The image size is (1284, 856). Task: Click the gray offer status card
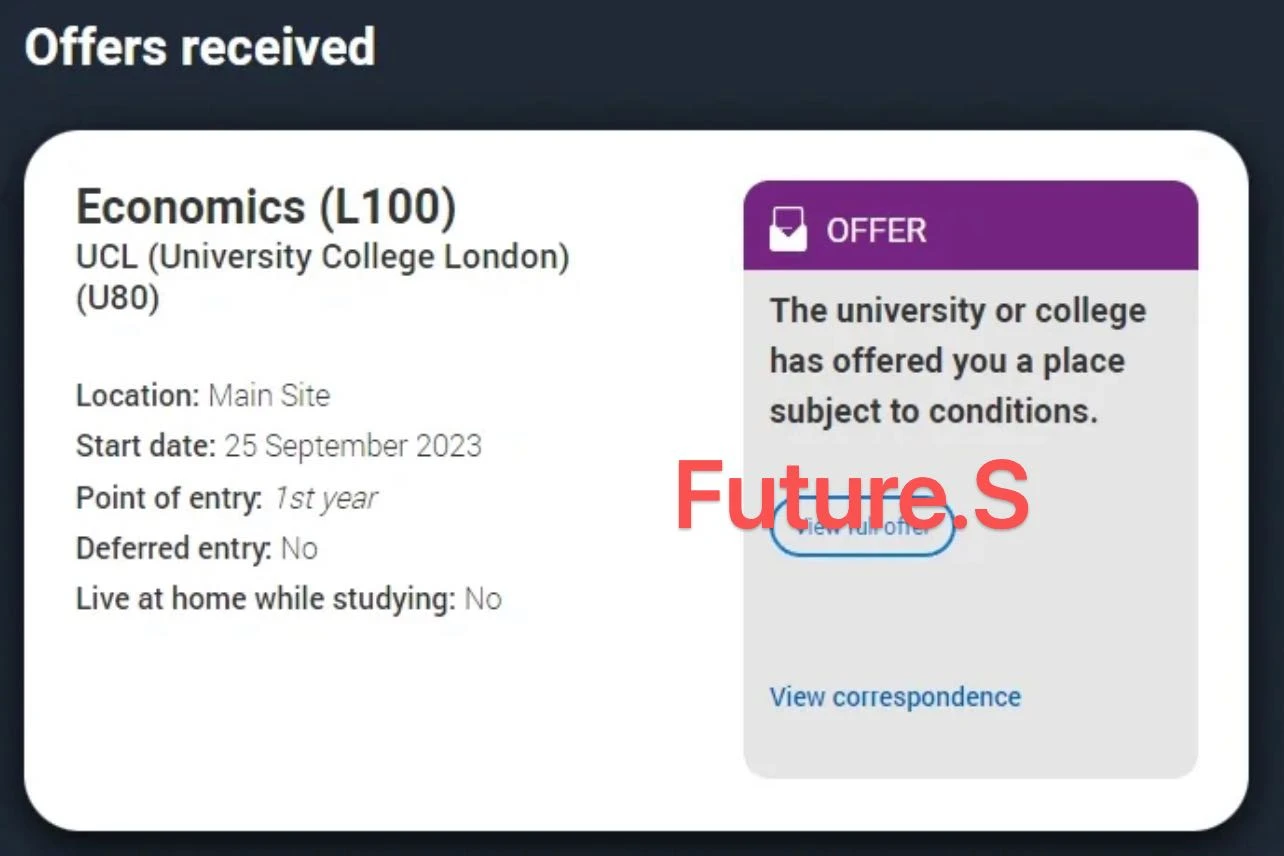tap(970, 620)
